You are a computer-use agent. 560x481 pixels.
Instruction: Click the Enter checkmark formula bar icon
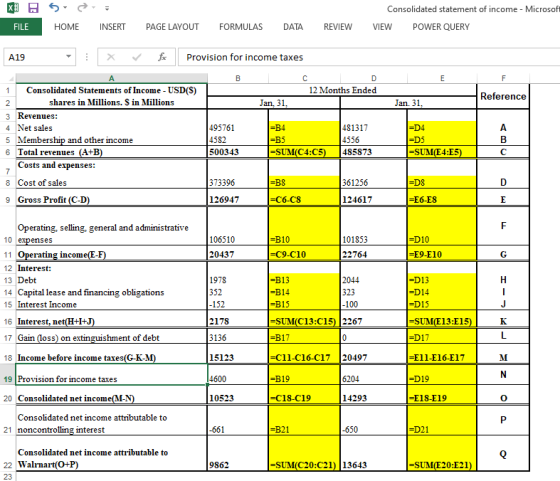[136, 57]
